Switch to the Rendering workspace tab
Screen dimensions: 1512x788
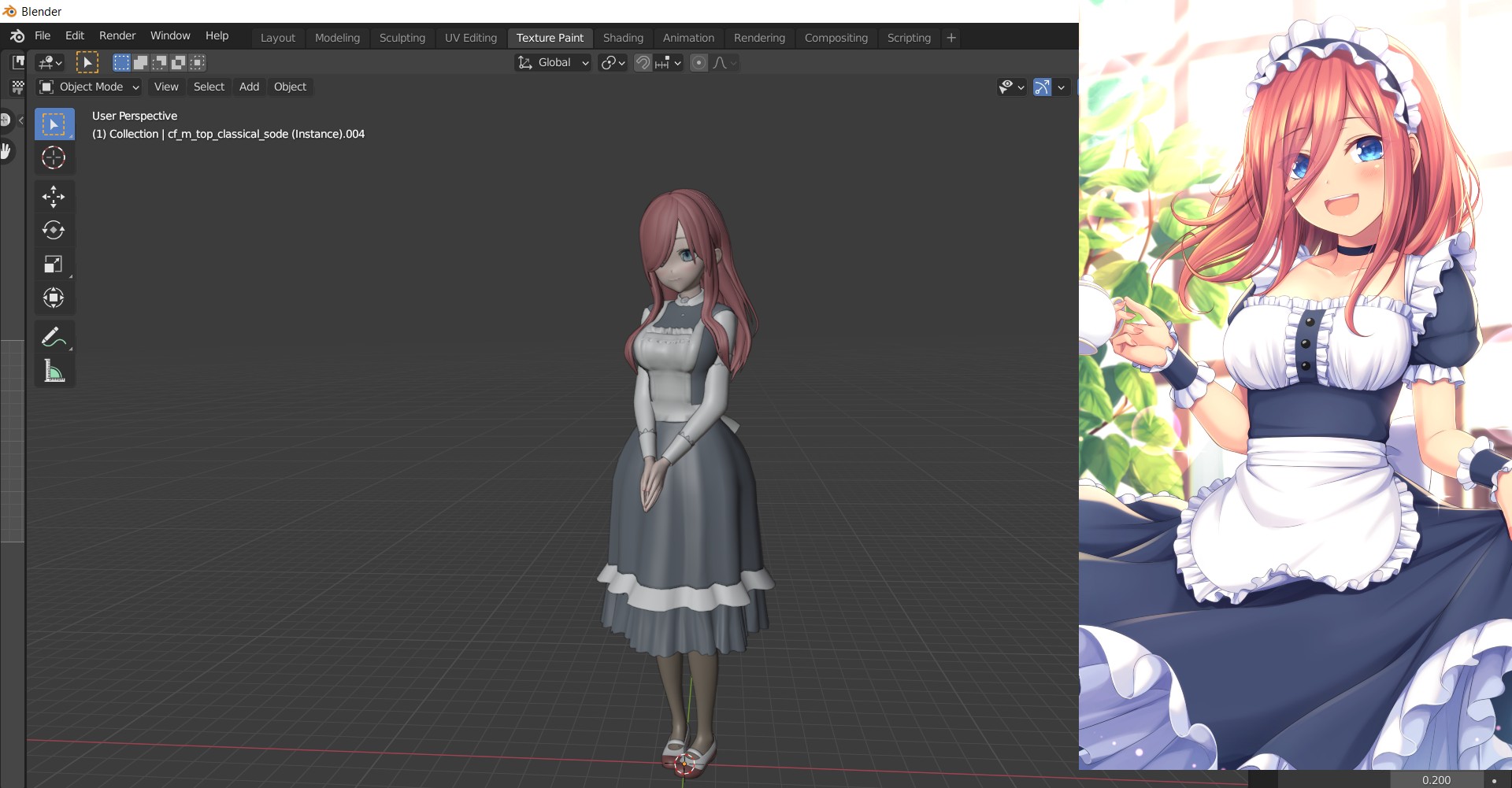[759, 38]
